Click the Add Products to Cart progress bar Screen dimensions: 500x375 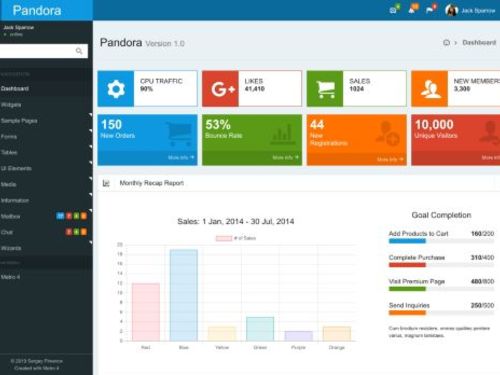tap(441, 241)
